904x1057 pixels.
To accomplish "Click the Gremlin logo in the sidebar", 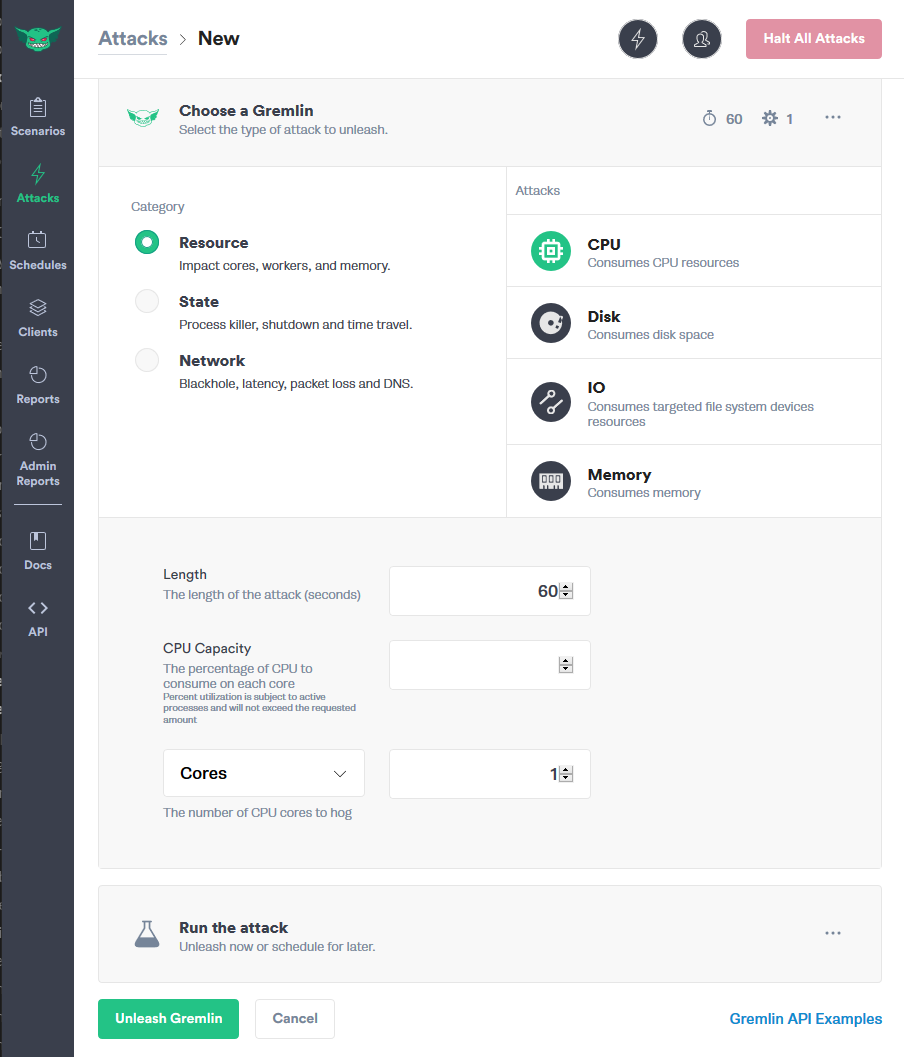I will pos(38,38).
